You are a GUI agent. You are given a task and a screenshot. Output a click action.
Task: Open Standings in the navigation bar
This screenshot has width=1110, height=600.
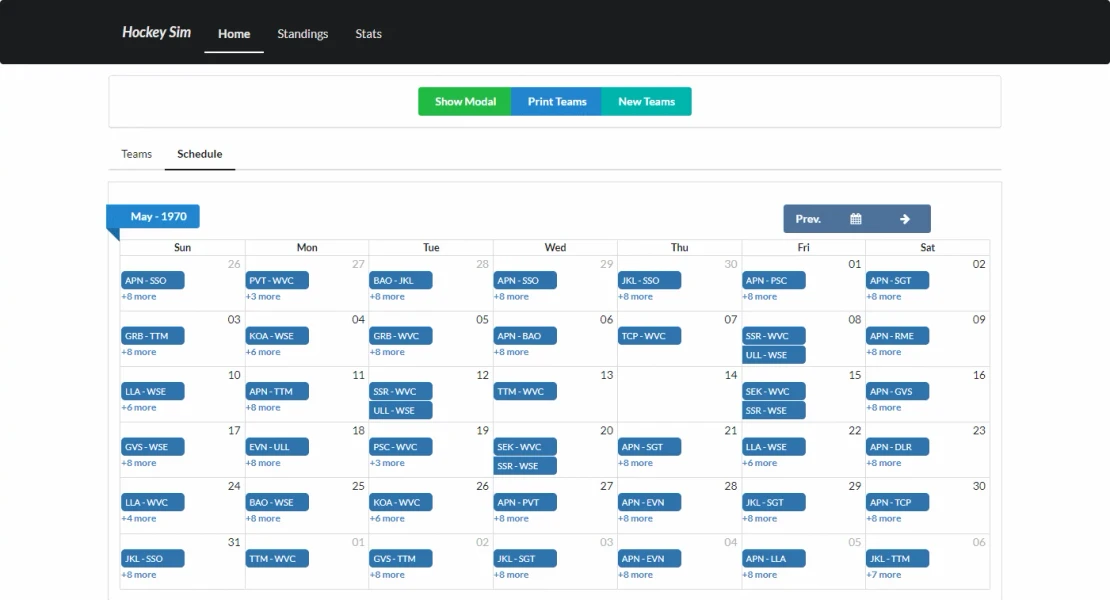(x=303, y=34)
